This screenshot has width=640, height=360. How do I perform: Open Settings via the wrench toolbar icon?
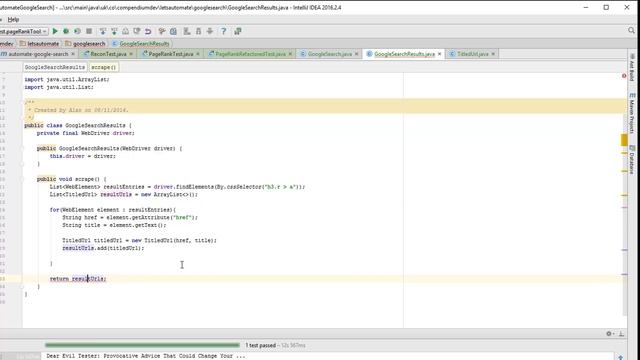(162, 31)
